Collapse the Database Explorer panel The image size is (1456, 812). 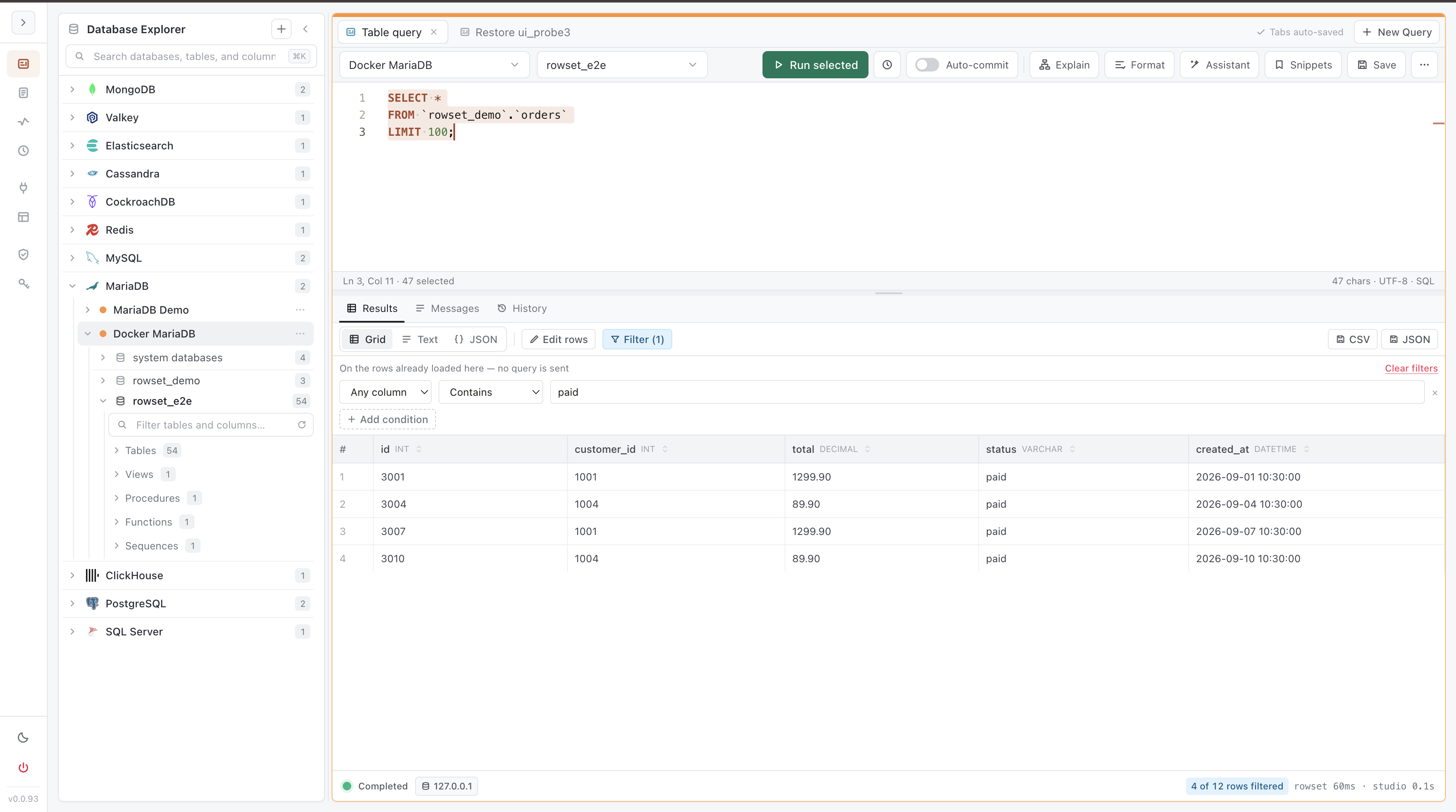(305, 29)
